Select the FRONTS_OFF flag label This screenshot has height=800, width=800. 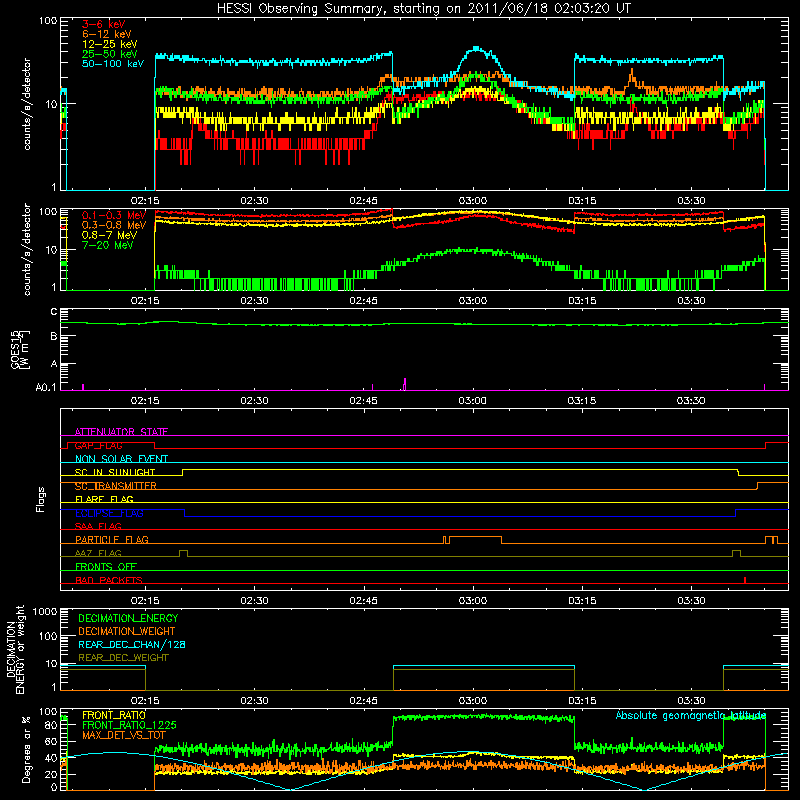106,566
